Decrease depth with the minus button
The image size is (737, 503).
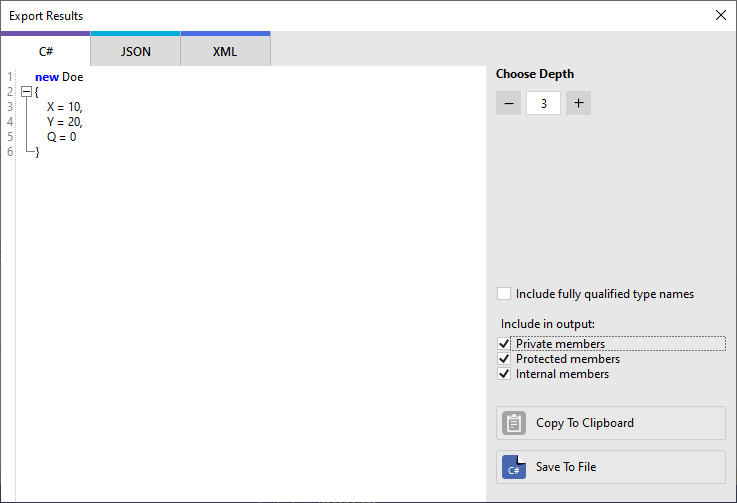click(x=509, y=103)
